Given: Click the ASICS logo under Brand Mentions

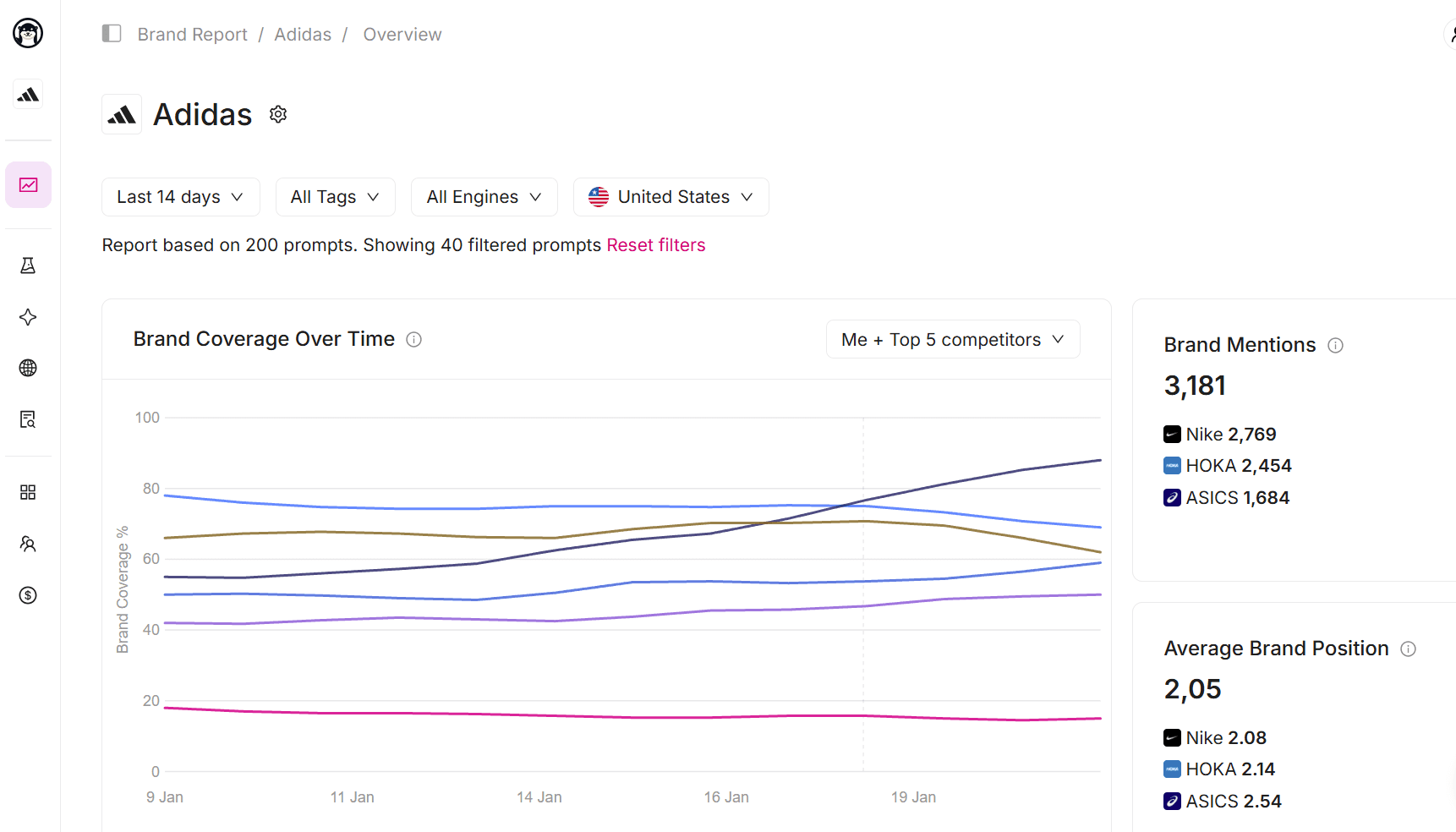Looking at the screenshot, I should [x=1172, y=498].
